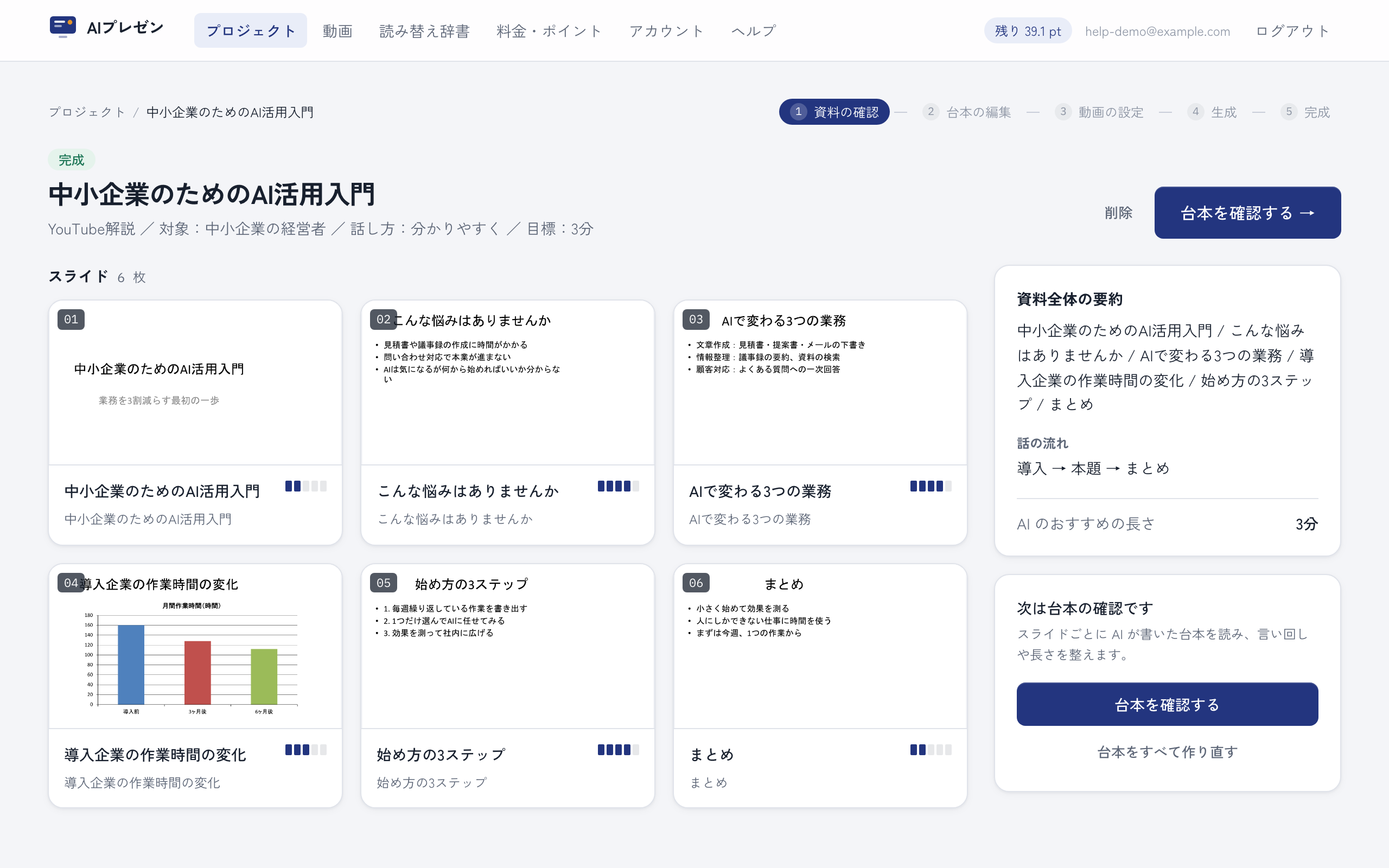
Task: Open the プロジェクト nav tab
Action: tap(250, 30)
